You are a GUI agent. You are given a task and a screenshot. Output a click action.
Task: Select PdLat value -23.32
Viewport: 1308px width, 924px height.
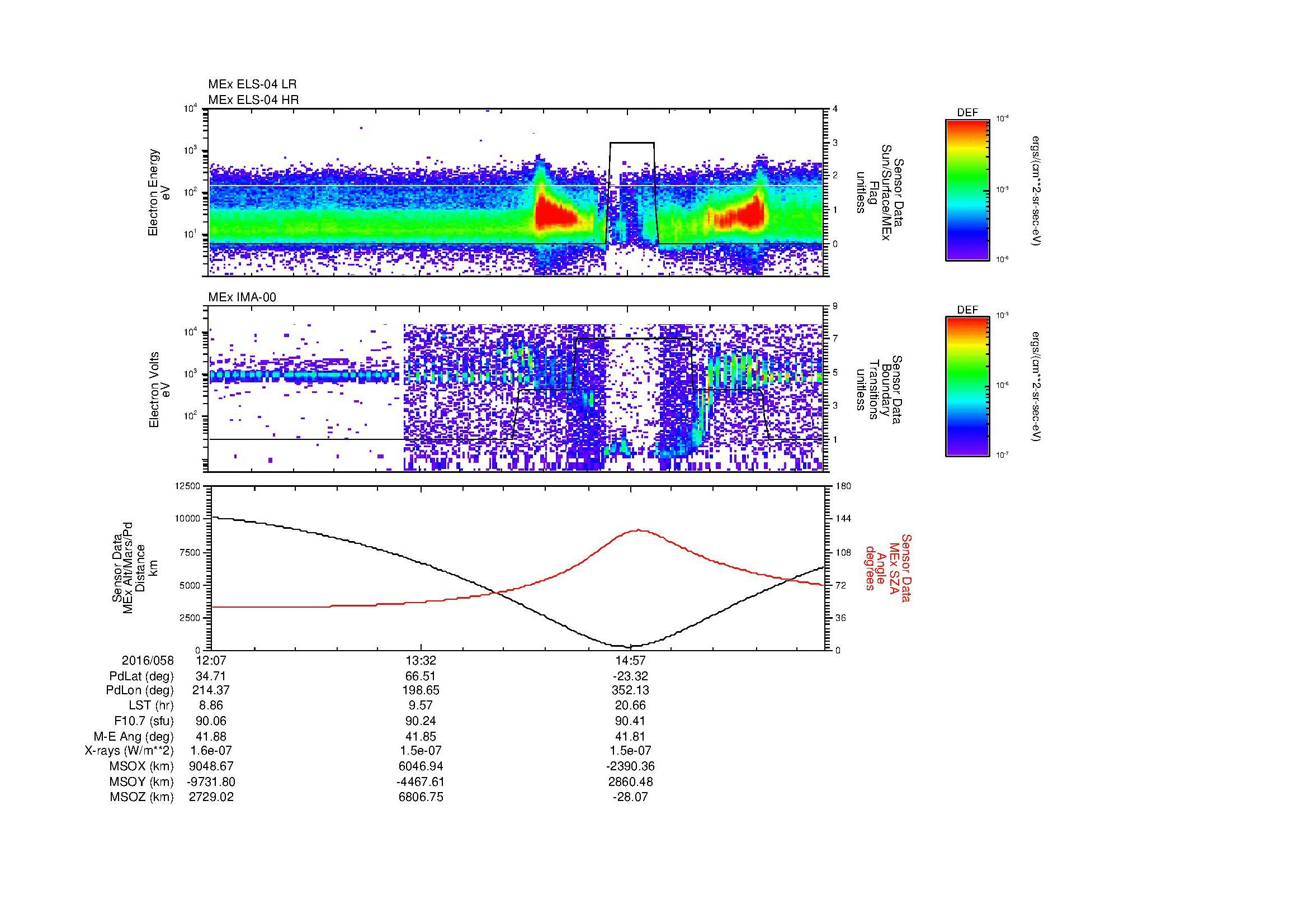tap(630, 676)
